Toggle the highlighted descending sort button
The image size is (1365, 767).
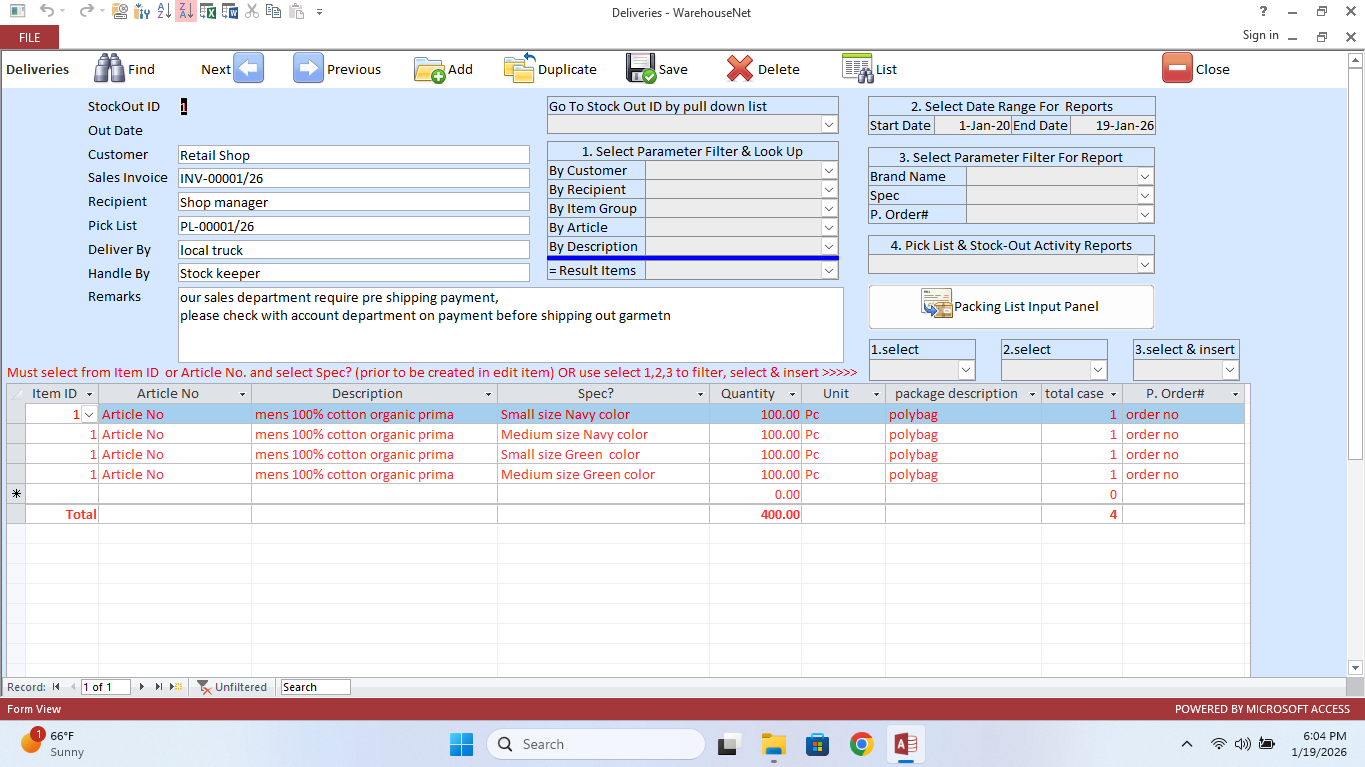[x=185, y=12]
